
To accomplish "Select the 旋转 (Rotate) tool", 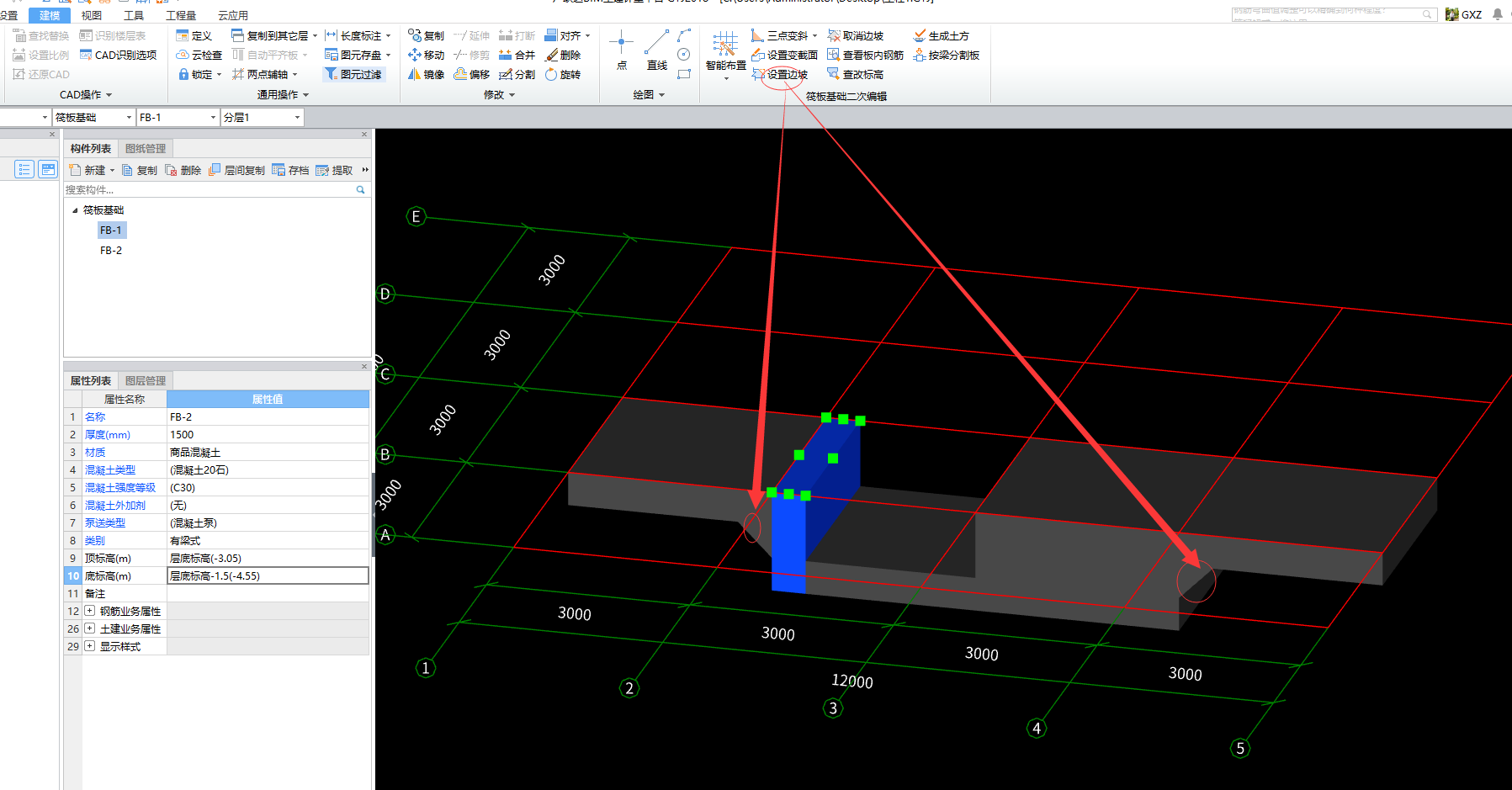I will [x=562, y=74].
